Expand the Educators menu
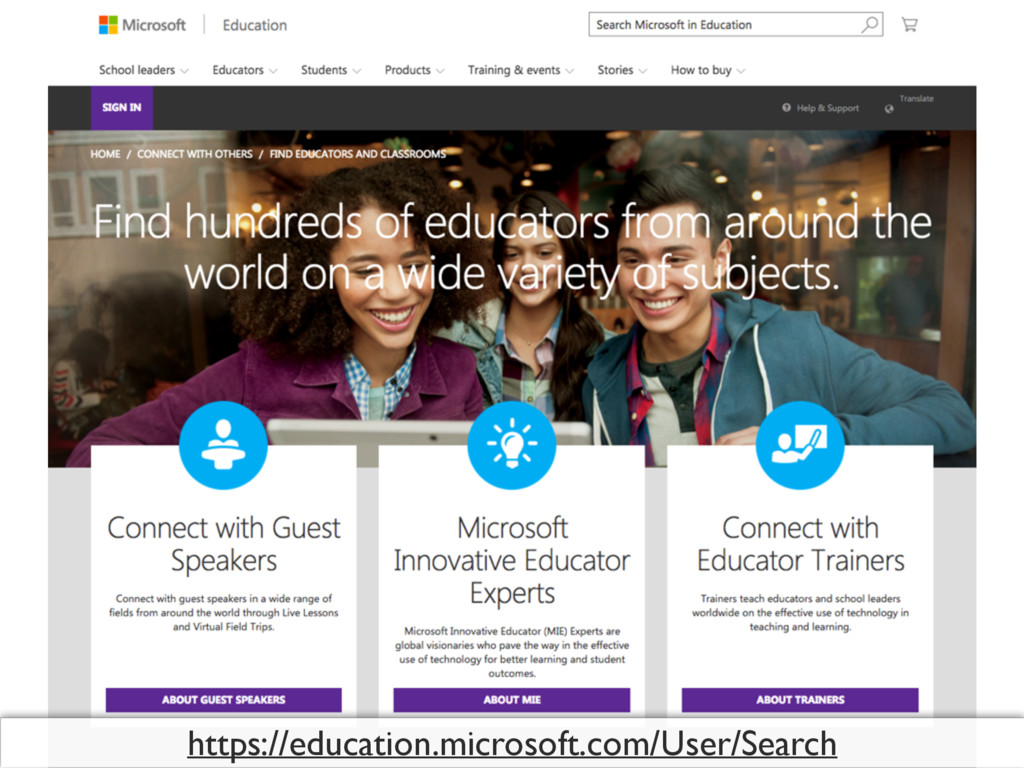The image size is (1024, 768). pyautogui.click(x=244, y=70)
